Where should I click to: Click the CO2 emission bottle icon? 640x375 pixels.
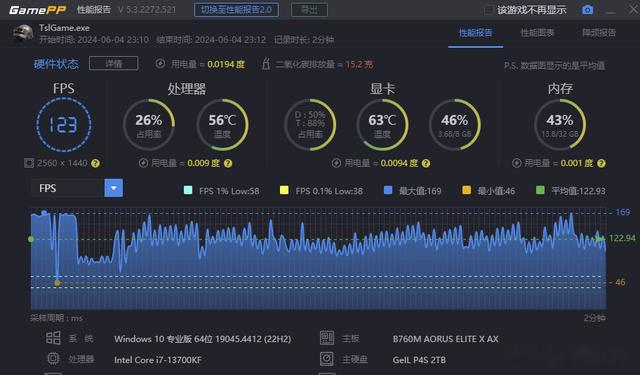pos(266,64)
